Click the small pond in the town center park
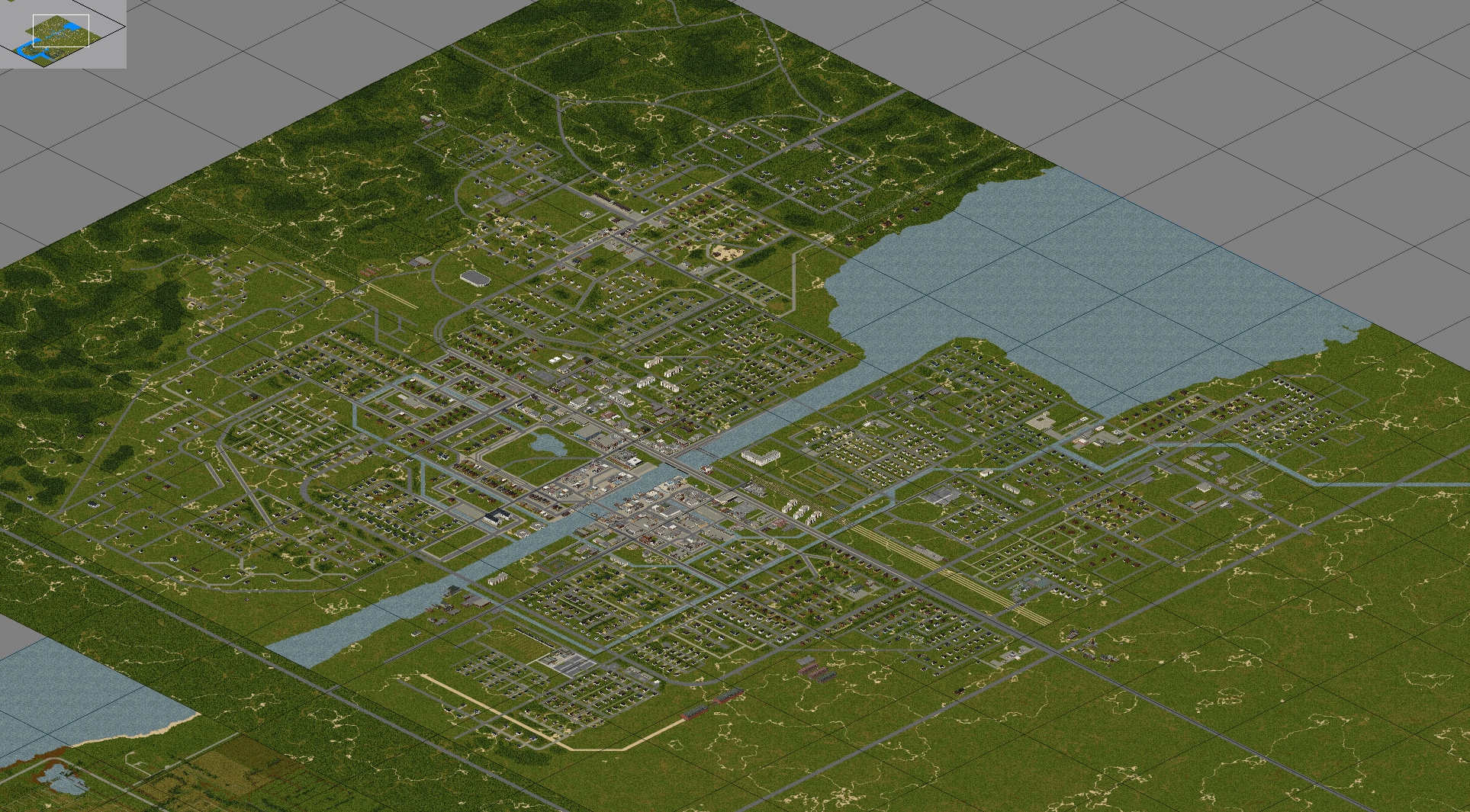Viewport: 1470px width, 812px height. pos(549,444)
